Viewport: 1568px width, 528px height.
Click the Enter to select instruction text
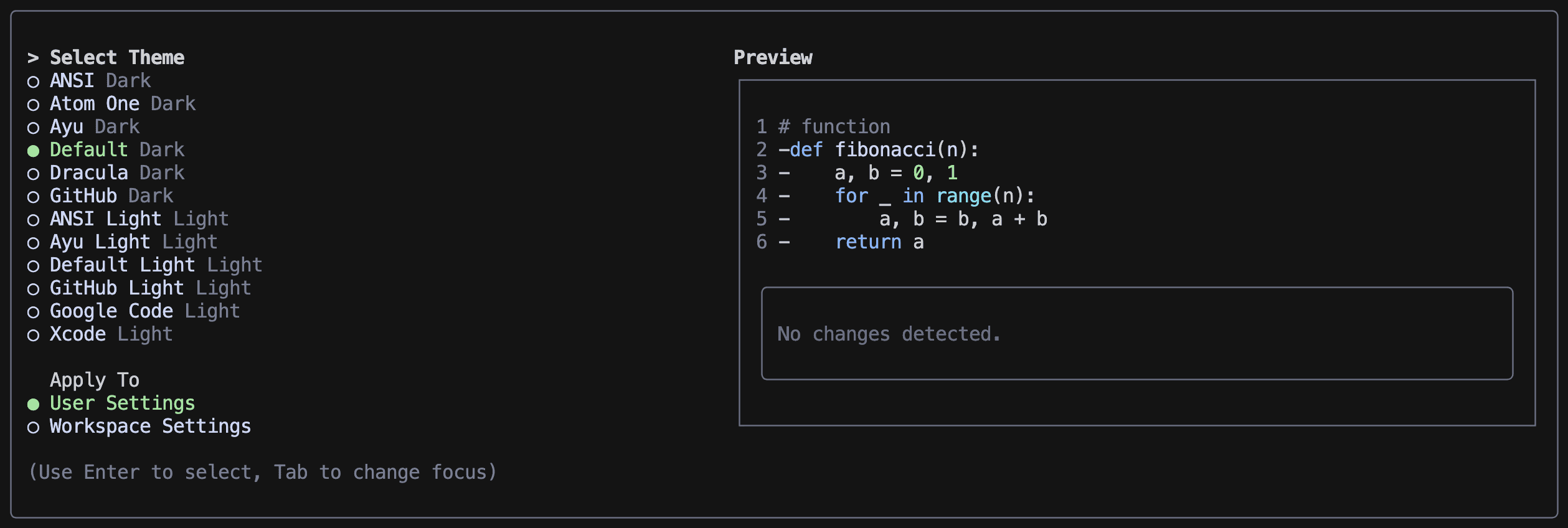(x=262, y=472)
